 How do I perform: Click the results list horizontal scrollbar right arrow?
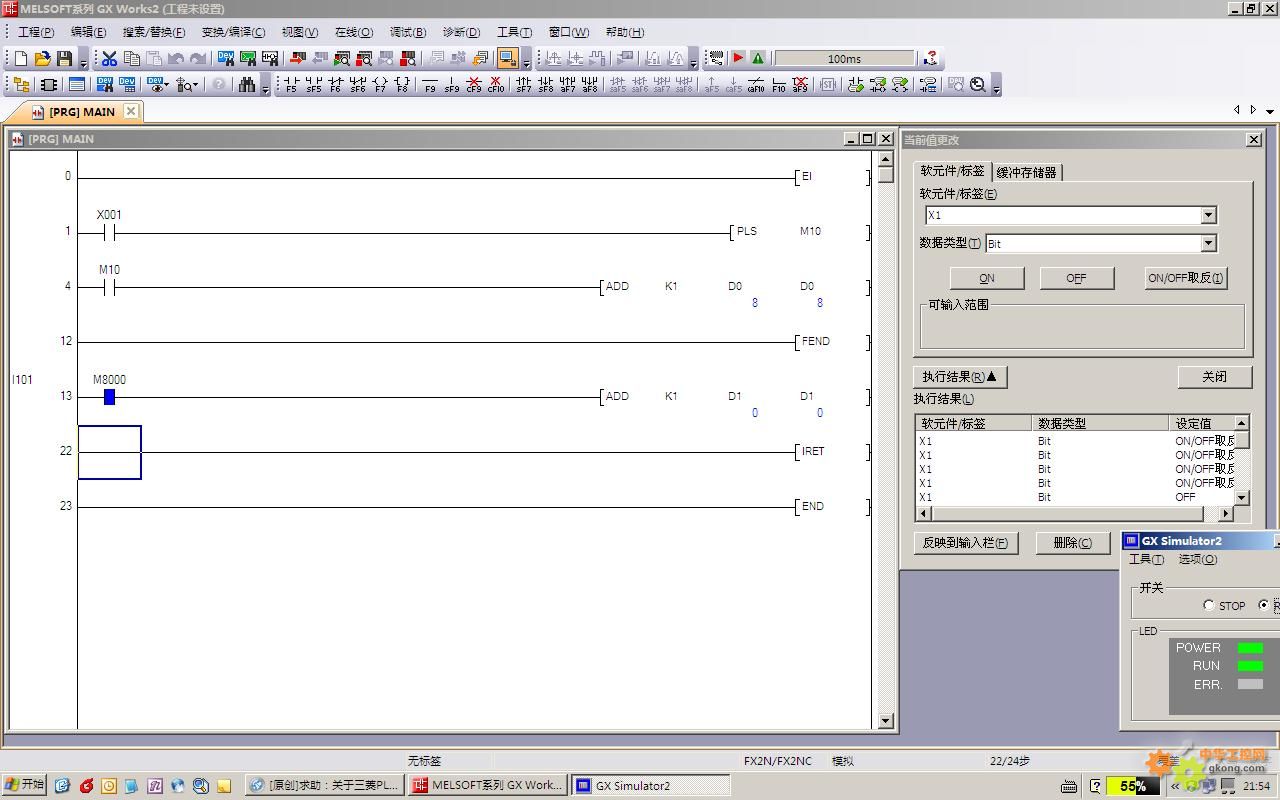1226,513
